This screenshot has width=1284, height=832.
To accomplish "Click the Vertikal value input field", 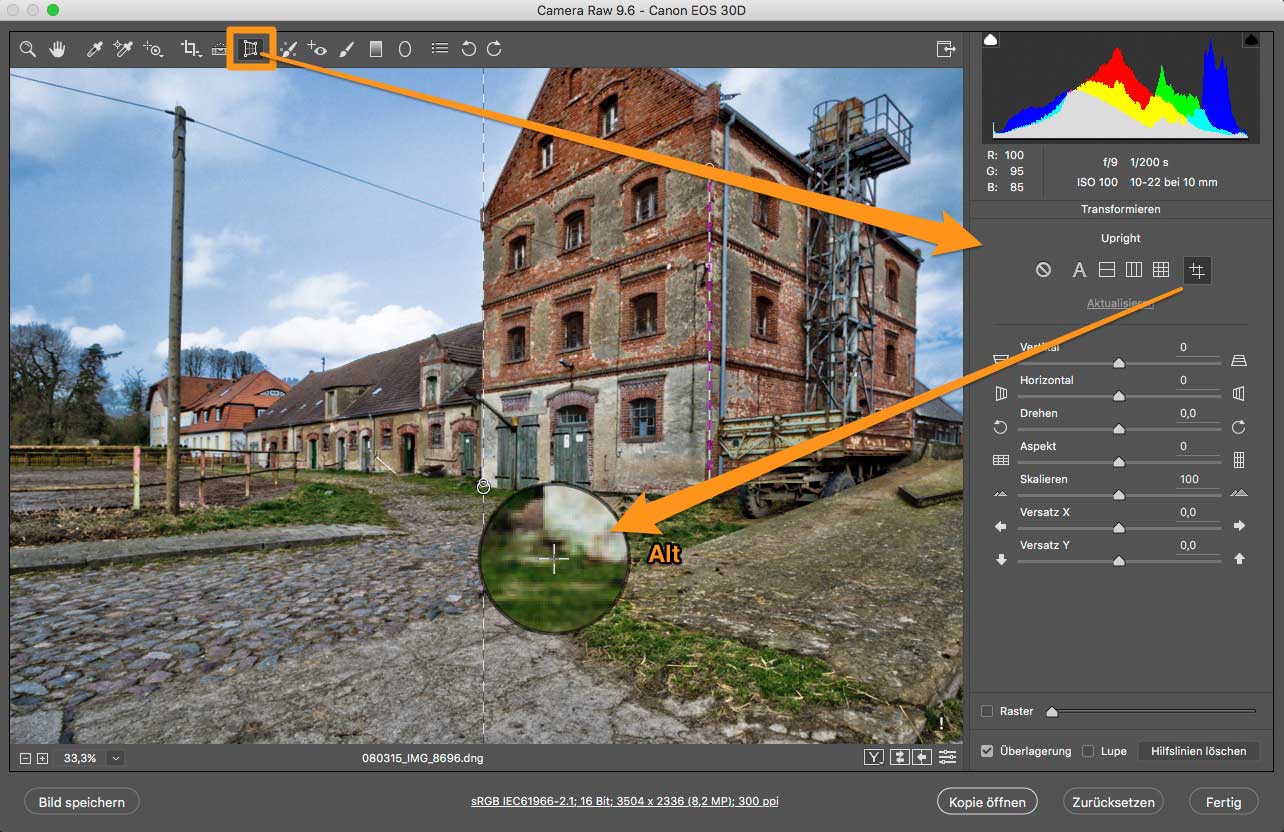I will [1197, 348].
